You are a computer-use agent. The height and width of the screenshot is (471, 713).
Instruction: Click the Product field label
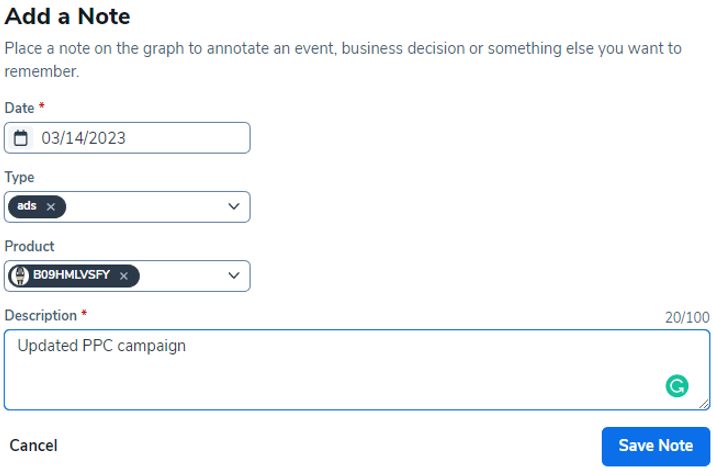pos(29,245)
